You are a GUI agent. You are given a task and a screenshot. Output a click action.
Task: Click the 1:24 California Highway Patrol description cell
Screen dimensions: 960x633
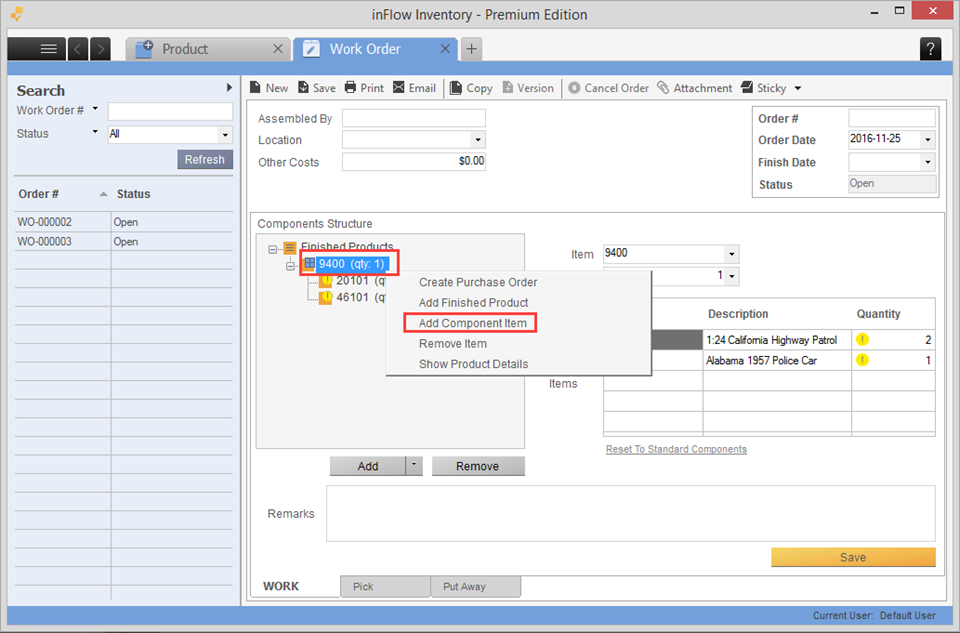click(777, 340)
